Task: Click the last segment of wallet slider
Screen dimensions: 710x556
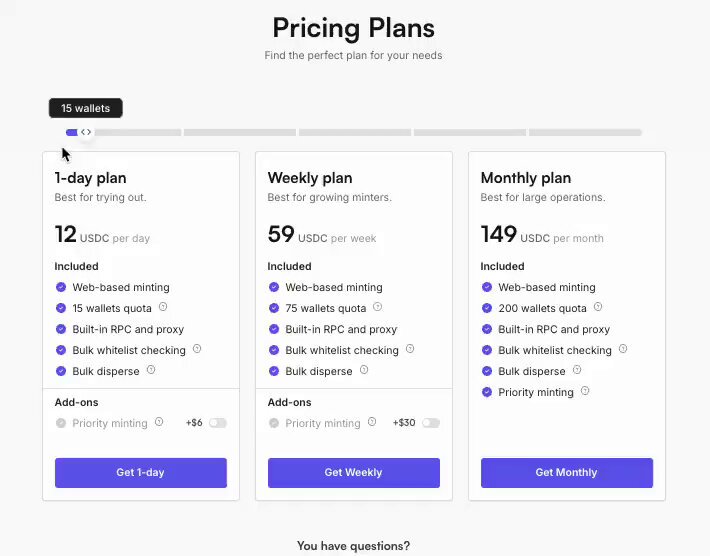Action: pos(585,133)
